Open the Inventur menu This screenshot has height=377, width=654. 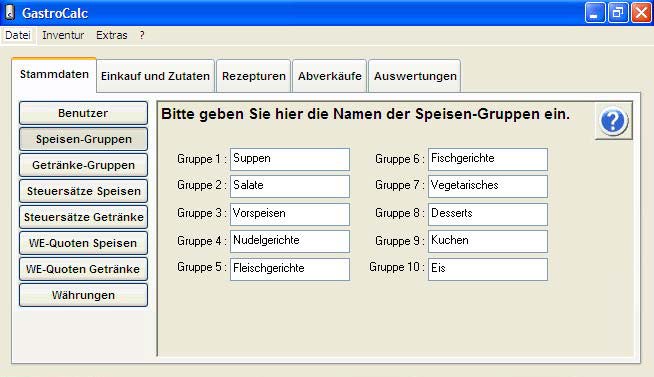point(63,35)
